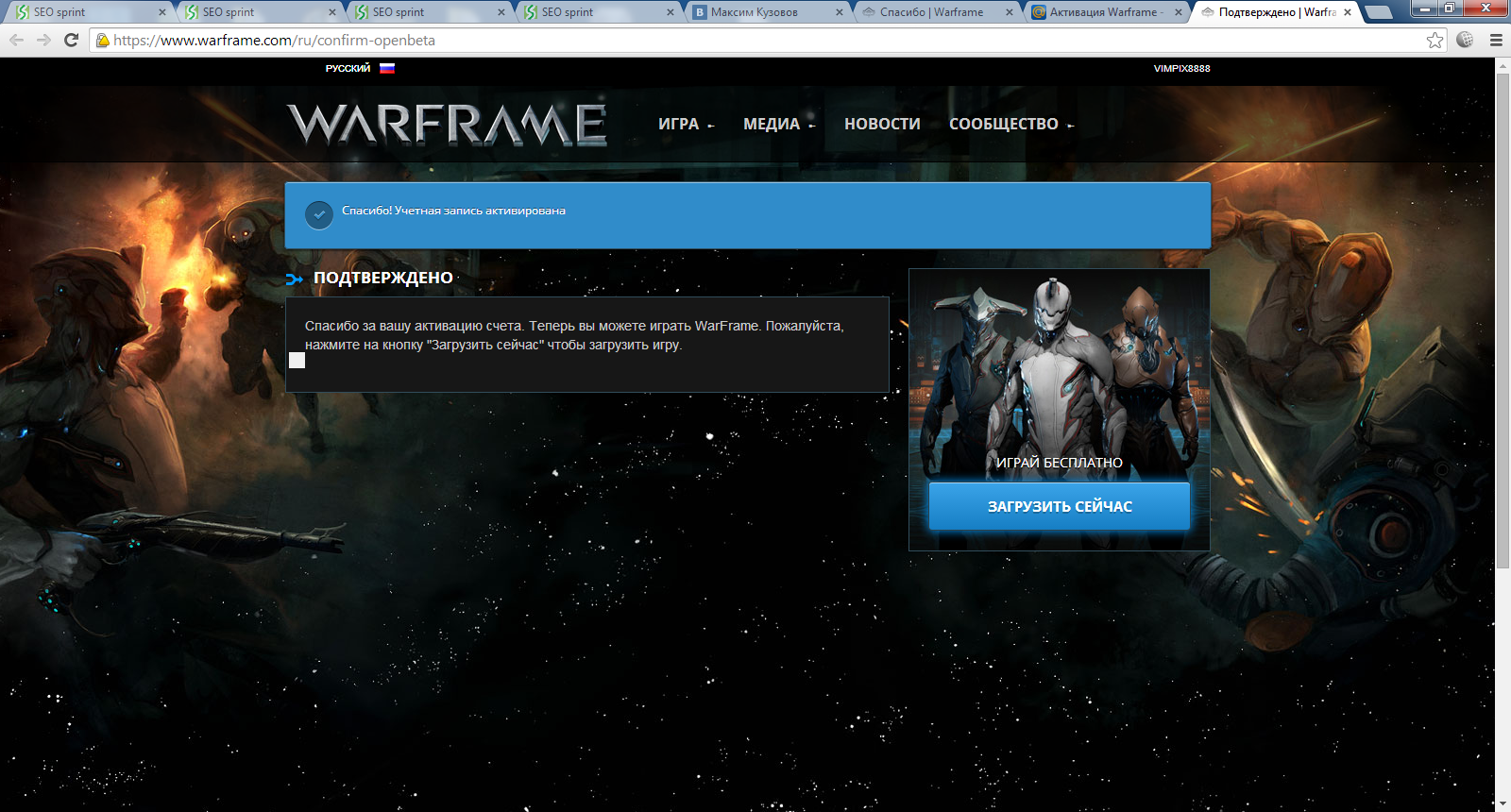Screen dimensions: 1511x812
Task: Click the globe extension icon in toolbar
Action: coord(1465,40)
